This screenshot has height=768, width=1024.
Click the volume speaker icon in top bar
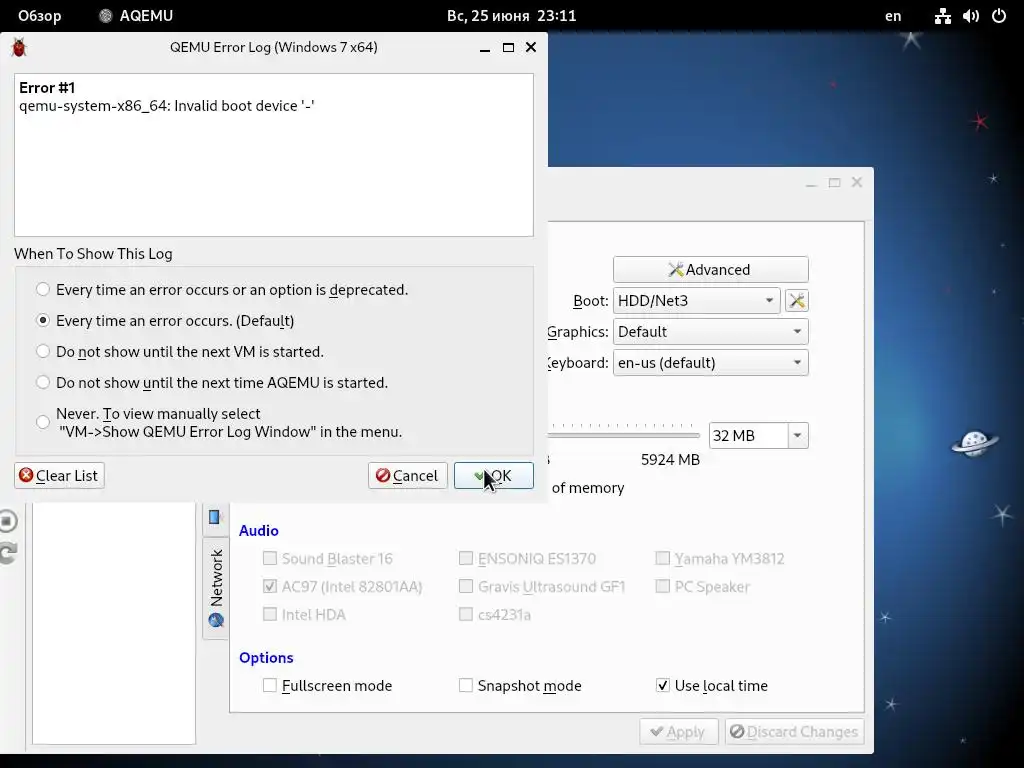[x=970, y=16]
